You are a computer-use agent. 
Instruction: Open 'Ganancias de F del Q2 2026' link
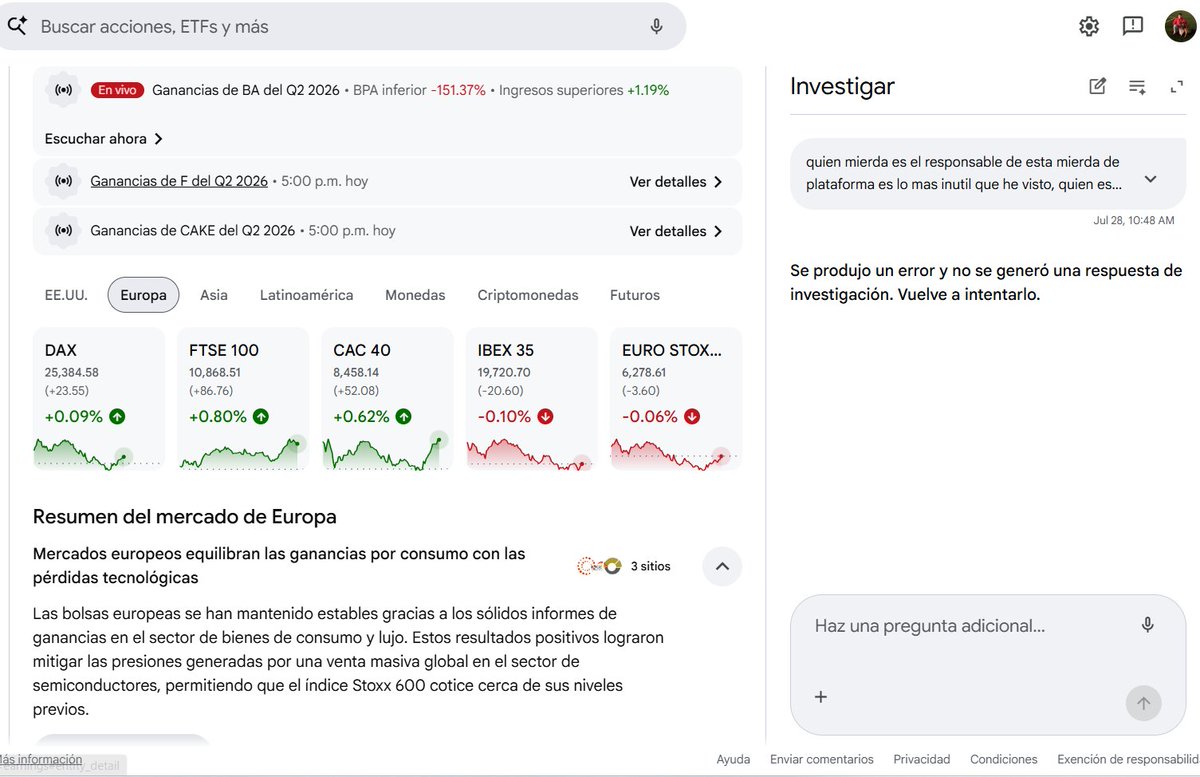(179, 181)
